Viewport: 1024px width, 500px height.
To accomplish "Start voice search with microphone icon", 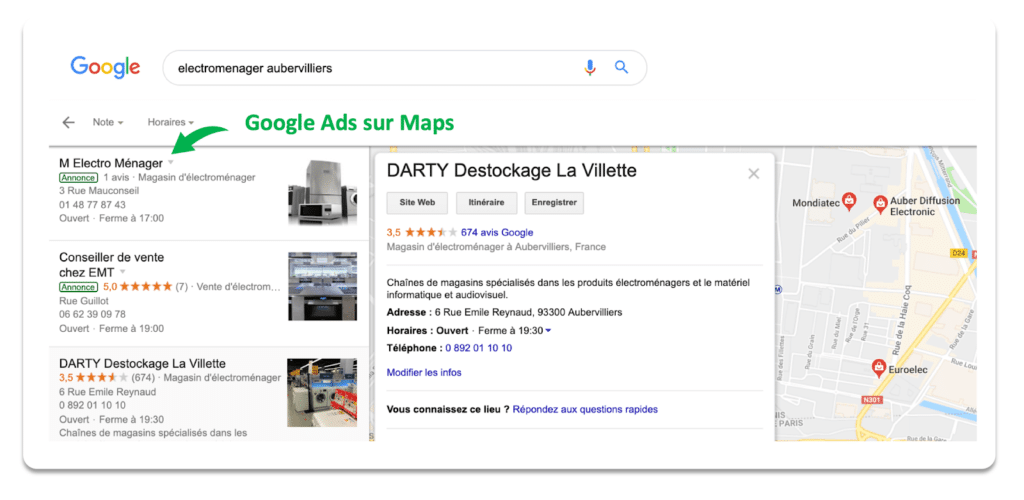I will 590,67.
